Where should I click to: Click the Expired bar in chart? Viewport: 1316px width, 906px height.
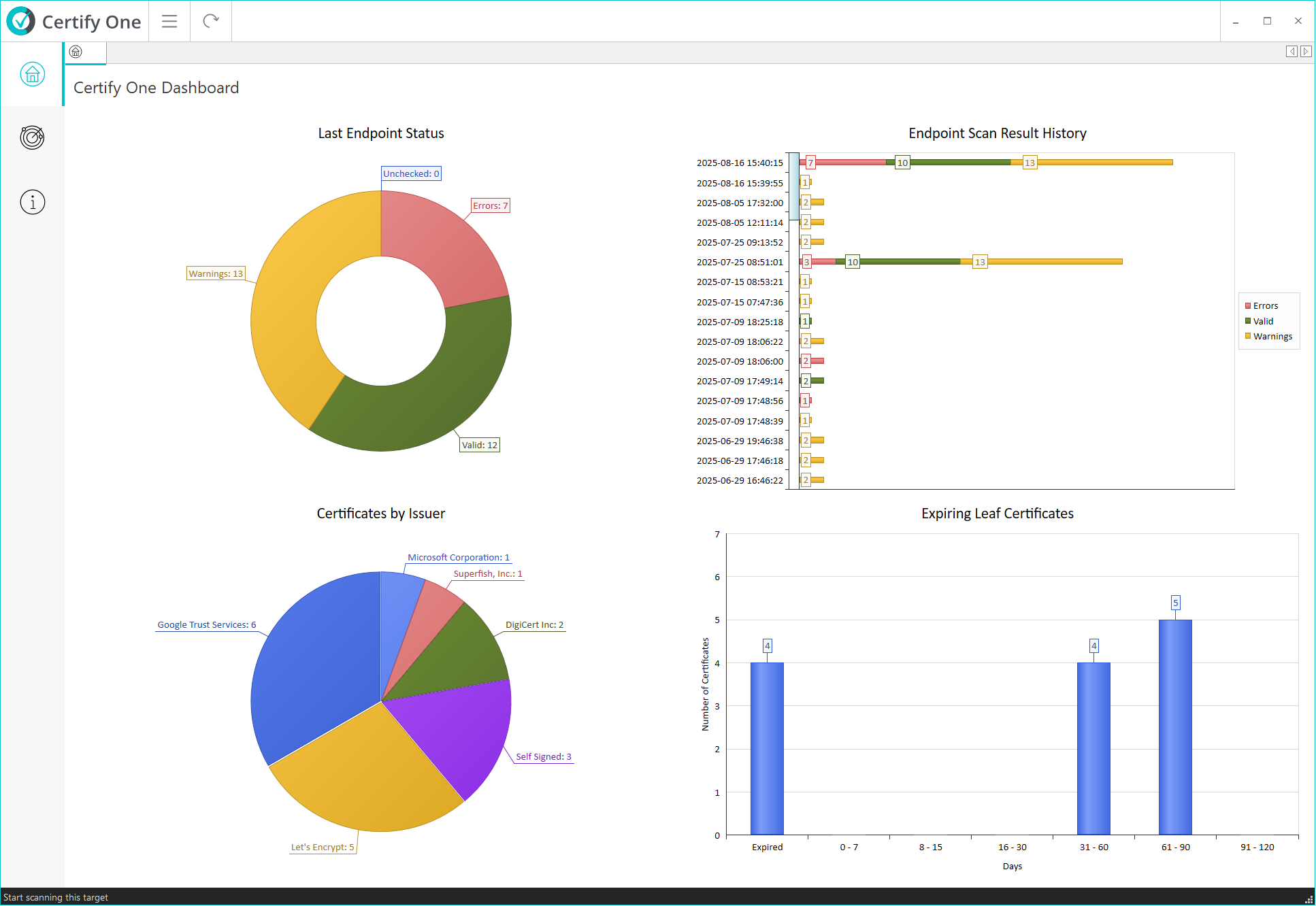(x=767, y=748)
